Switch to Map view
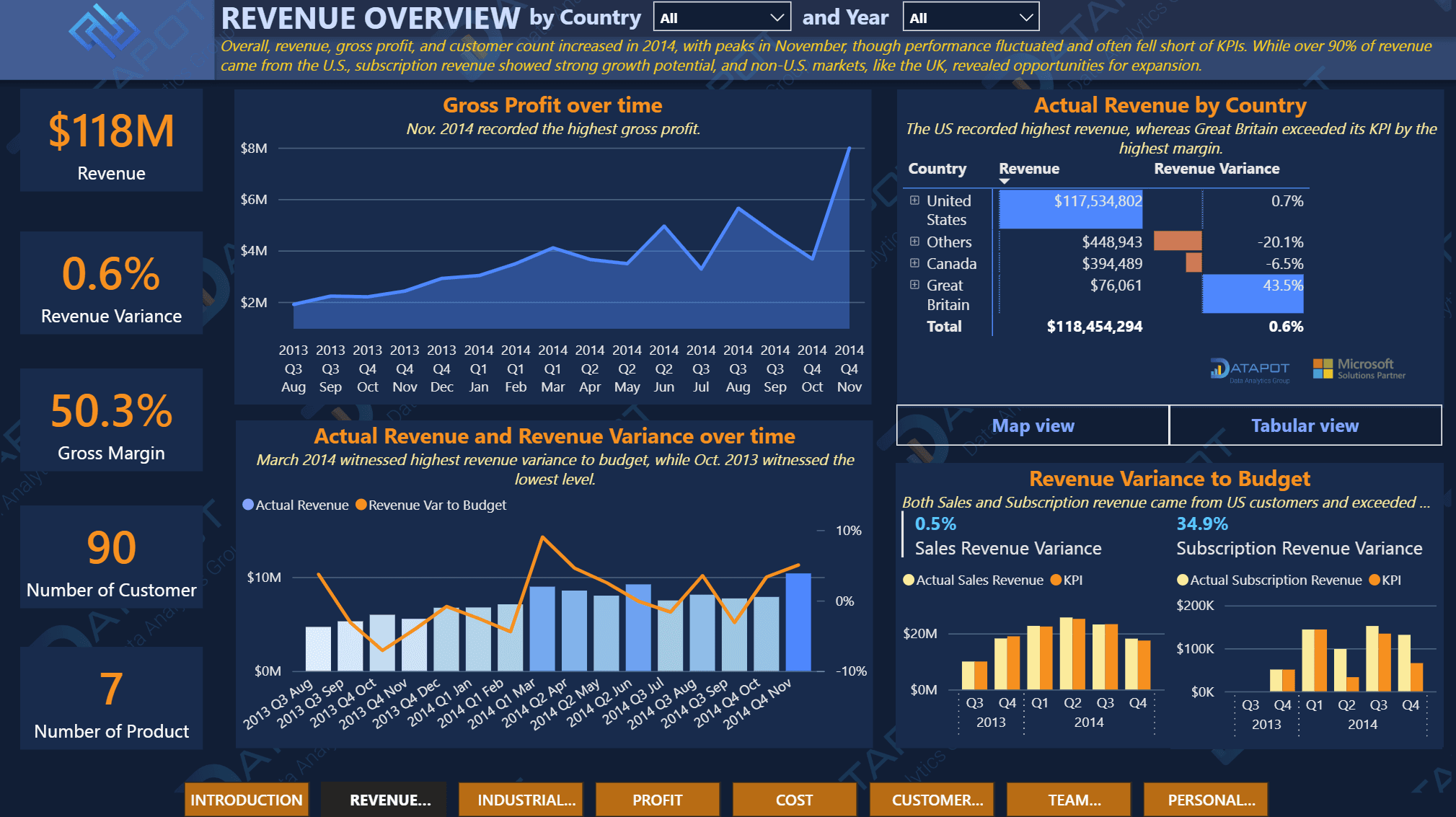 pos(1033,425)
